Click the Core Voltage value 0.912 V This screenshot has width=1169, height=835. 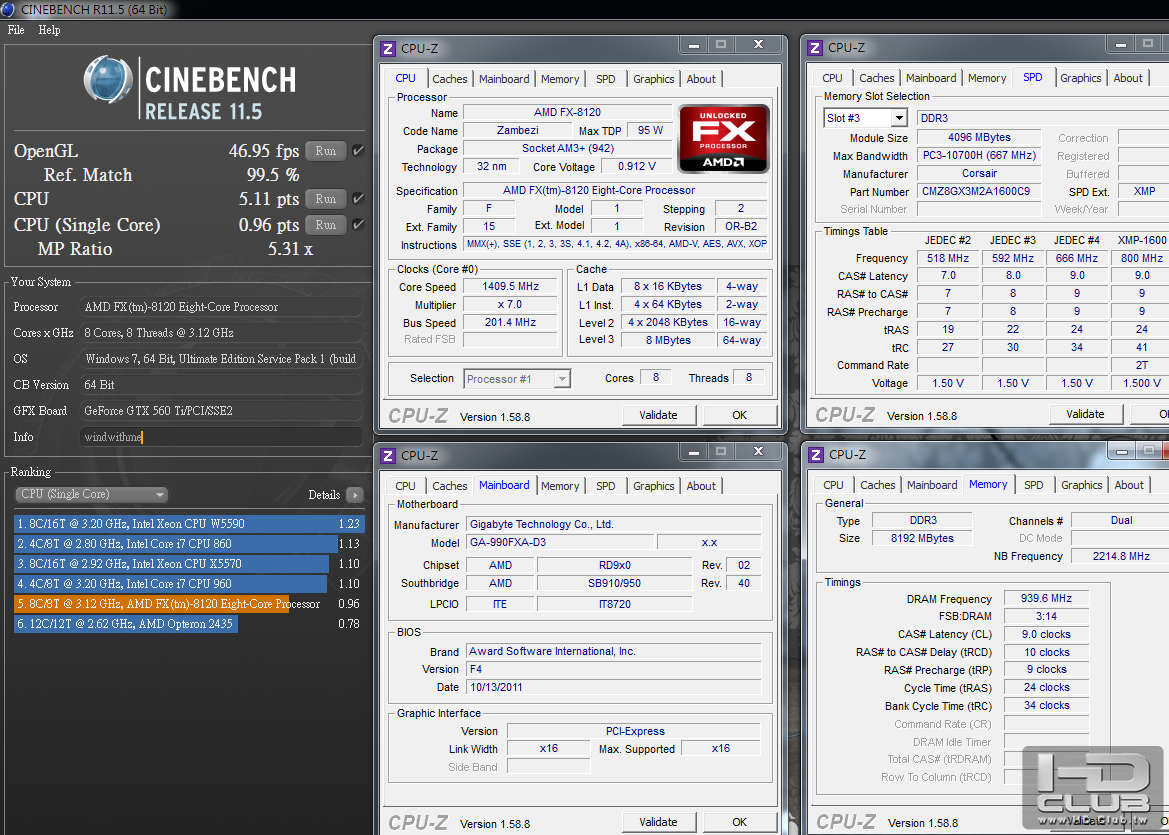(x=637, y=166)
